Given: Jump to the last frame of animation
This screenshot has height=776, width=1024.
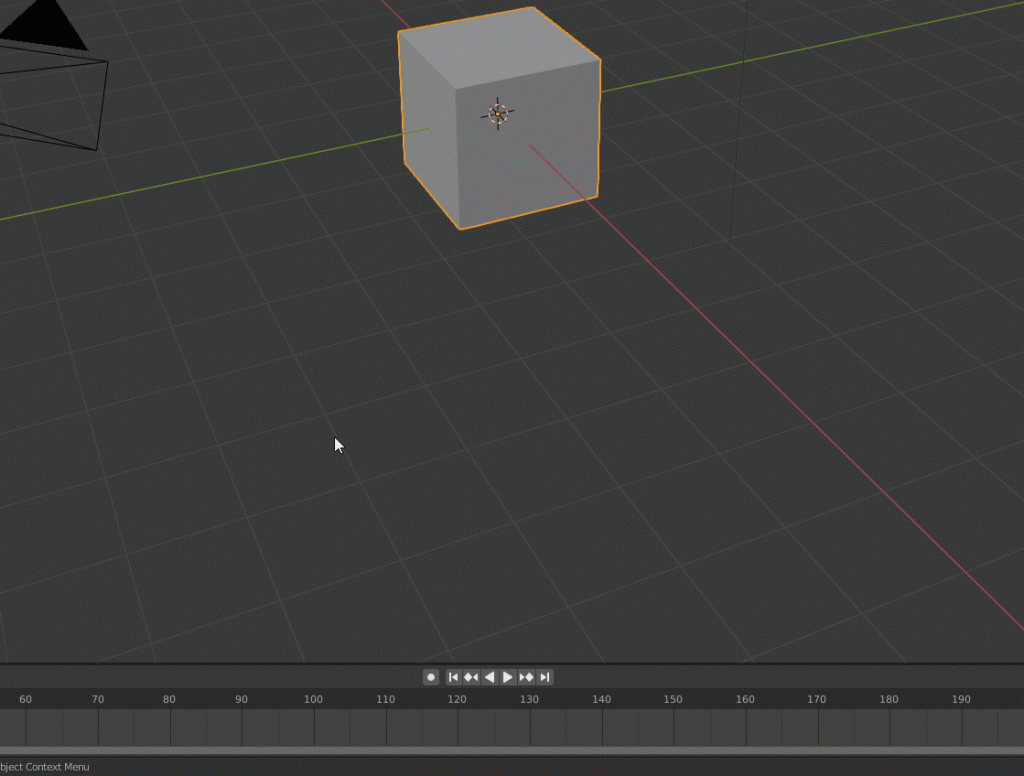Looking at the screenshot, I should 544,677.
